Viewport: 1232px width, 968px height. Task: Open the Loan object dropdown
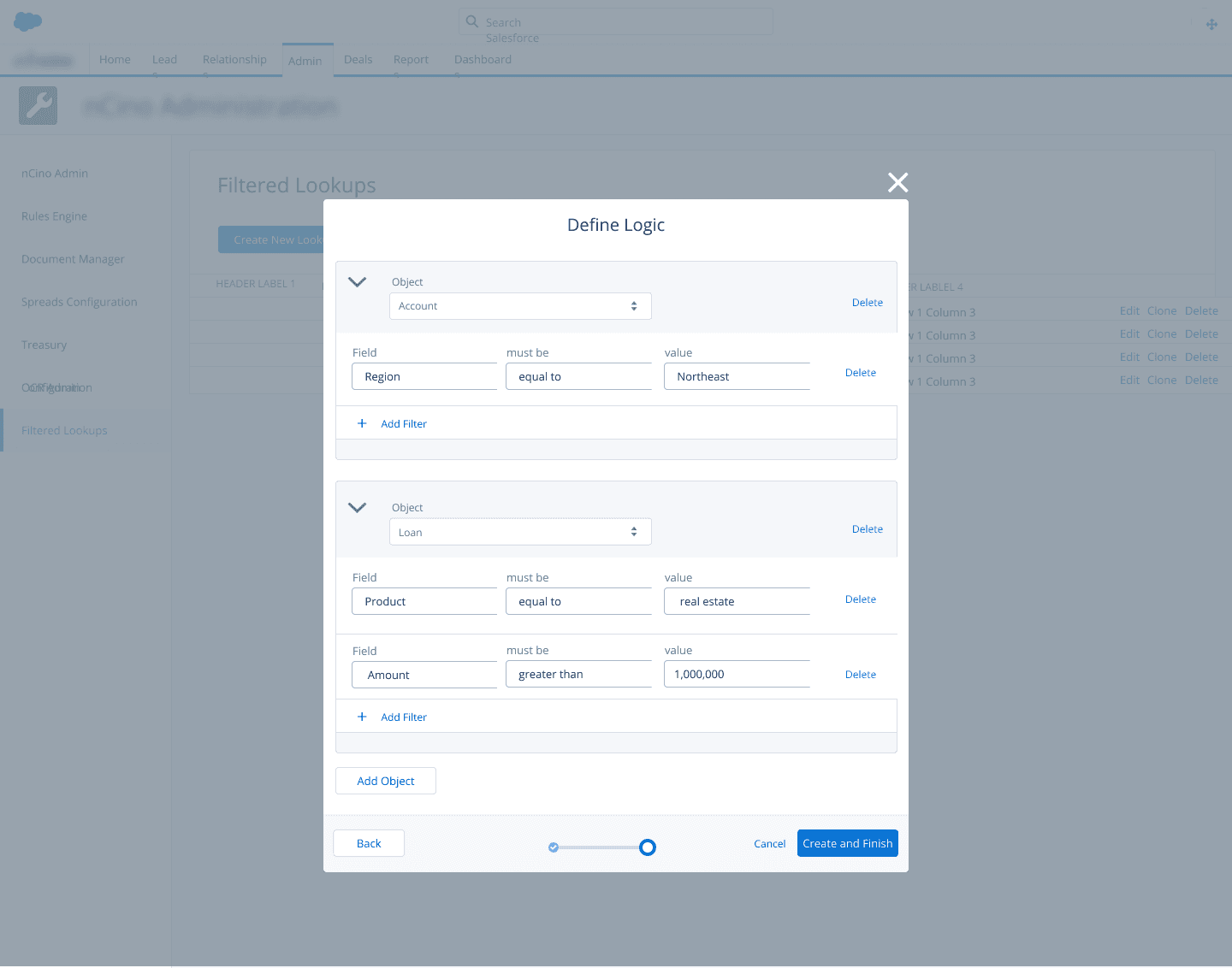(x=520, y=532)
